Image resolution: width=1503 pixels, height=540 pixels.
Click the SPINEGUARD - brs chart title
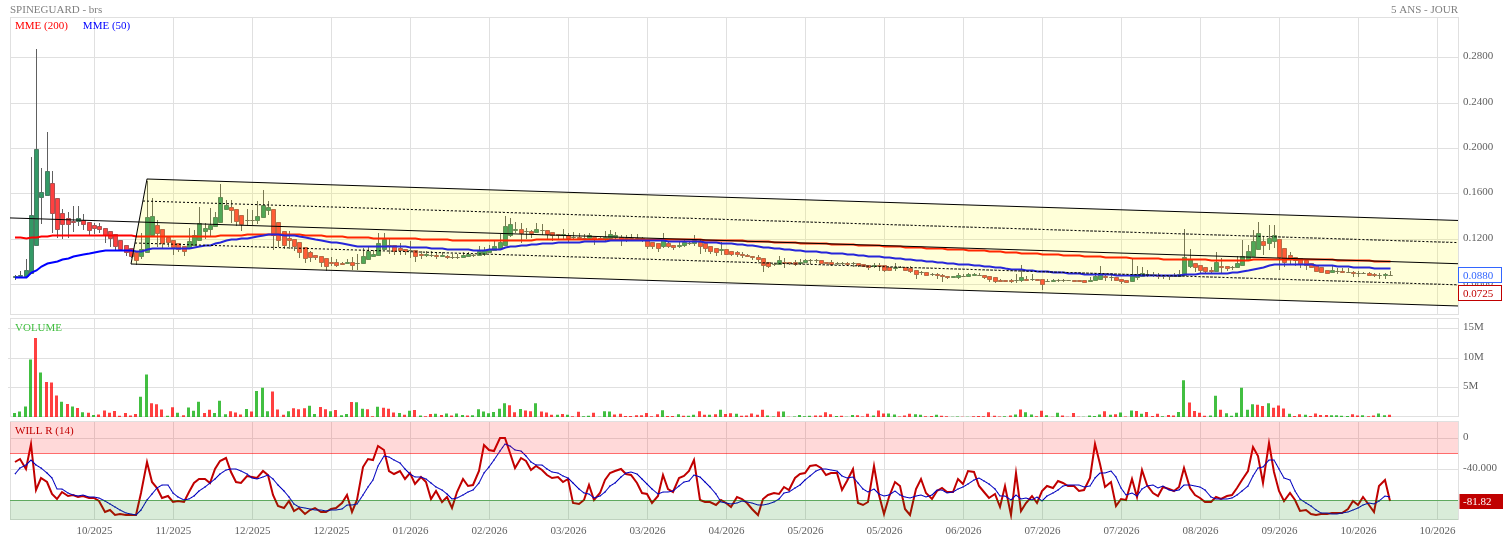[56, 9]
